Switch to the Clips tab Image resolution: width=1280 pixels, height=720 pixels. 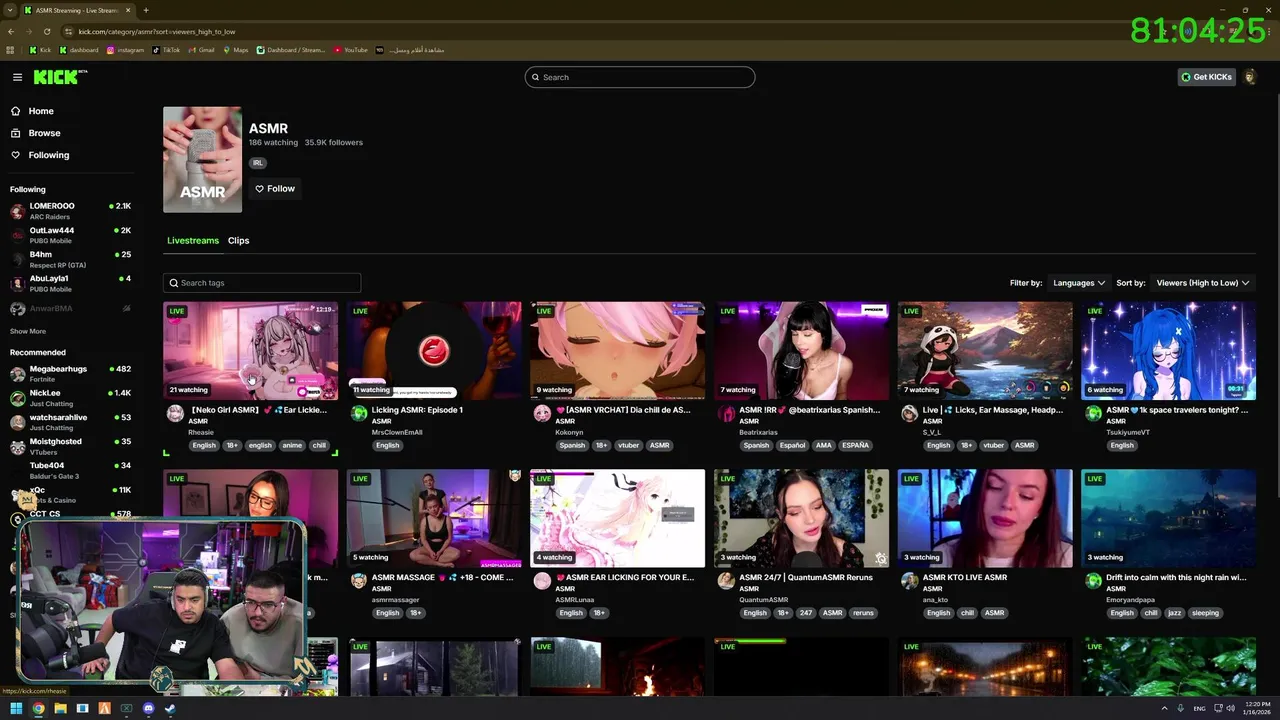[238, 240]
